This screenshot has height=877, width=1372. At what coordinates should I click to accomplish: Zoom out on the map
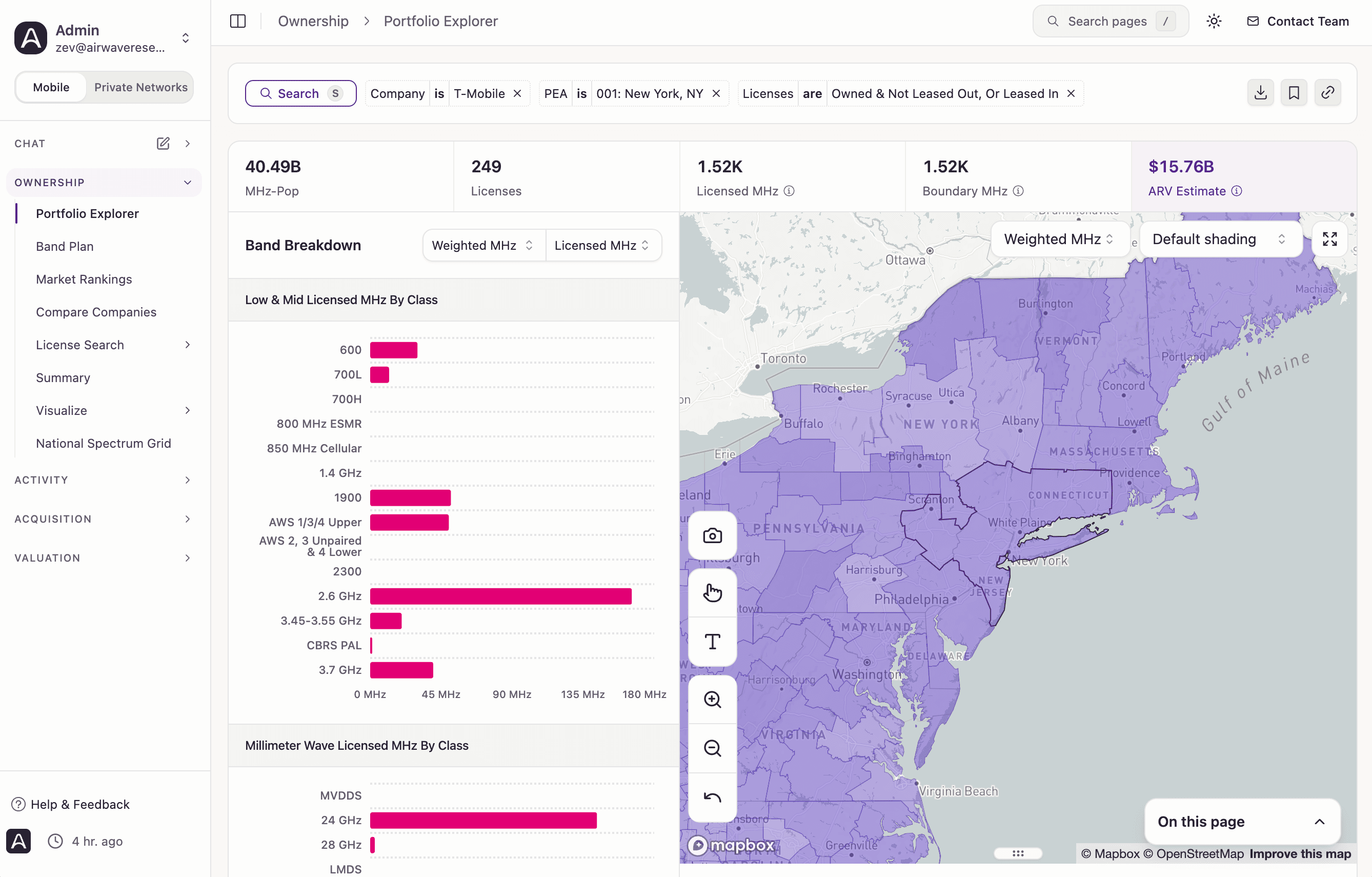click(x=712, y=748)
